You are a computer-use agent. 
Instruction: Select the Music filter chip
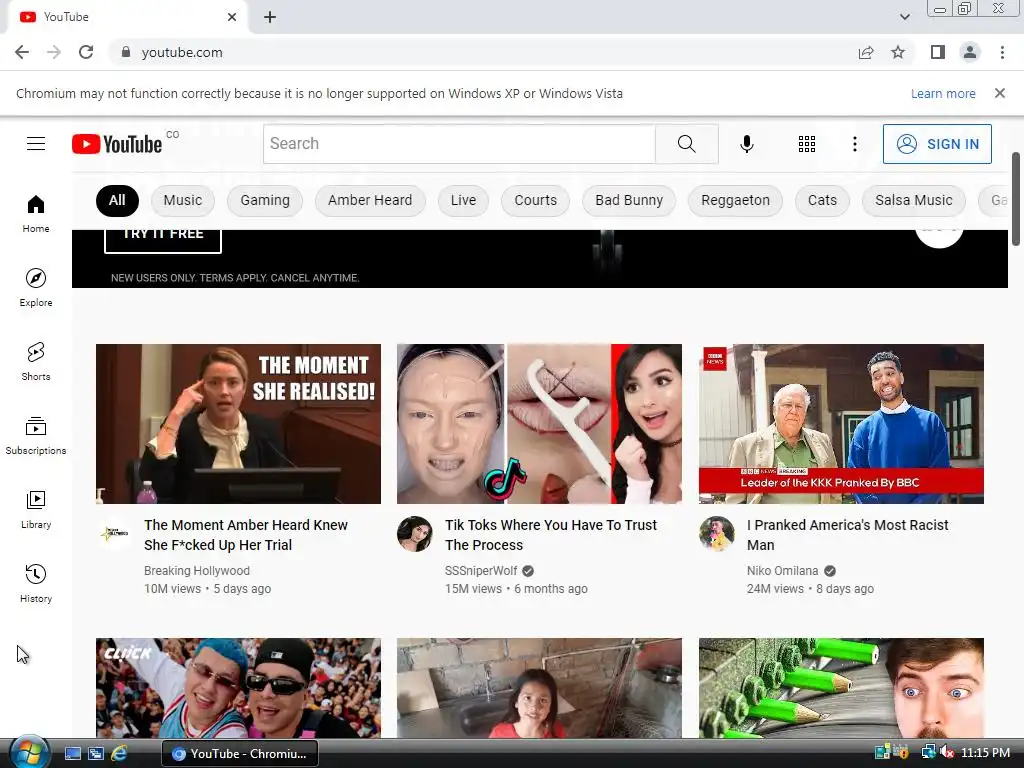point(183,200)
